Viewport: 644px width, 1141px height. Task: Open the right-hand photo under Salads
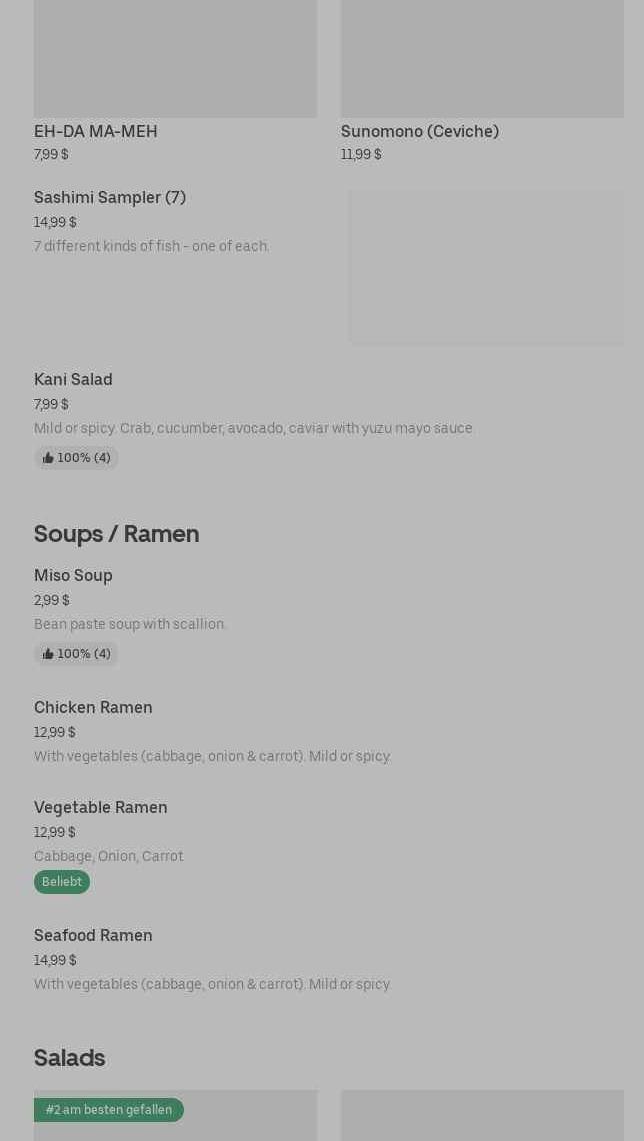tap(482, 1115)
